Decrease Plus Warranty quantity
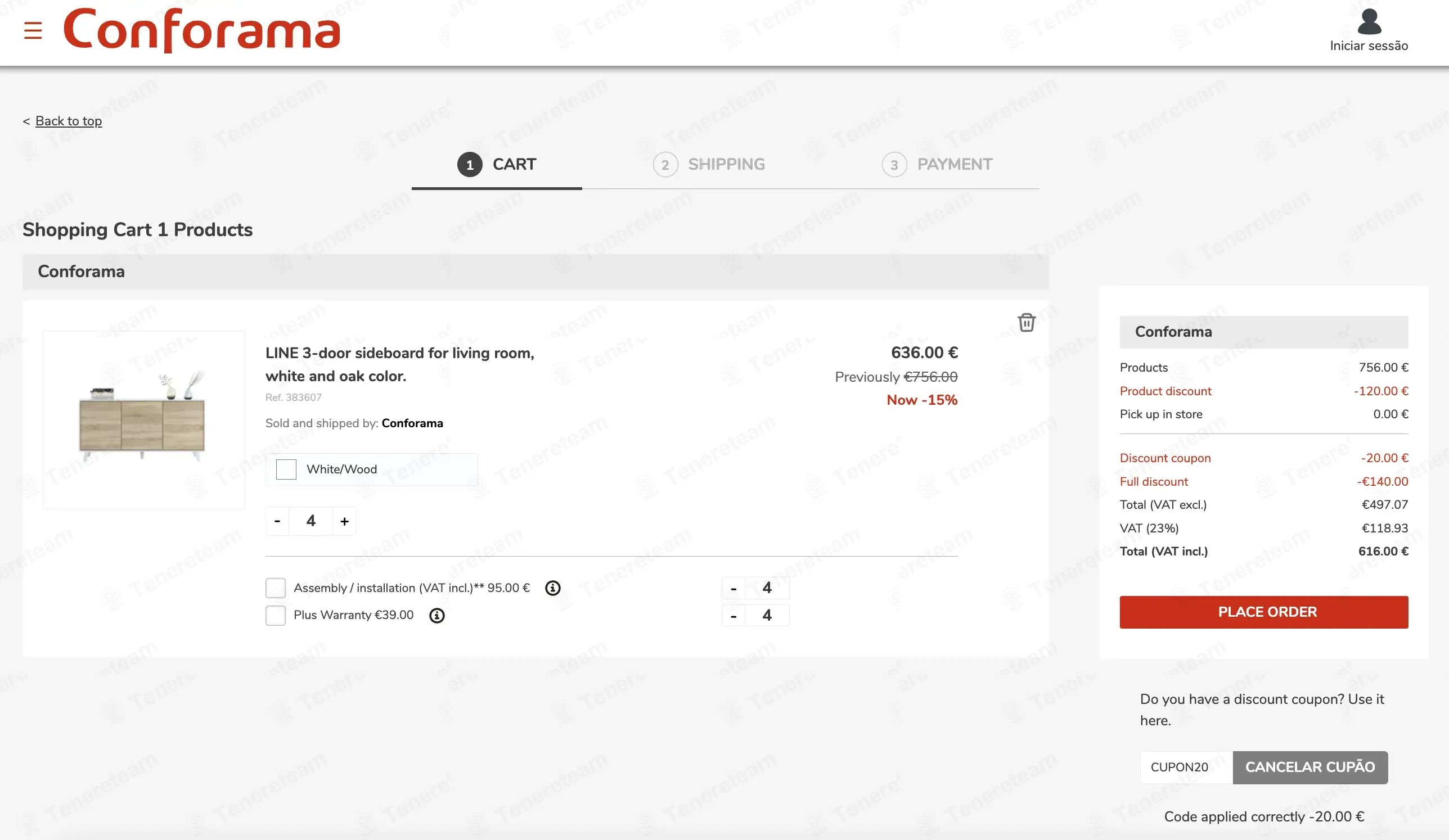This screenshot has height=840, width=1449. 733,616
